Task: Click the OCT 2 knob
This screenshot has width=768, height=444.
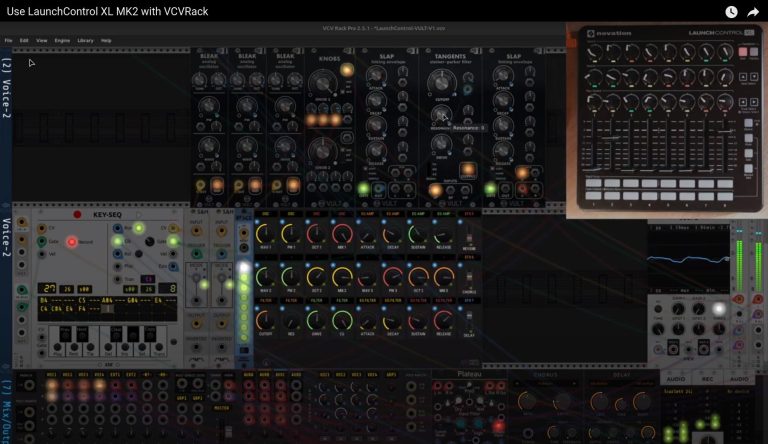Action: [316, 277]
